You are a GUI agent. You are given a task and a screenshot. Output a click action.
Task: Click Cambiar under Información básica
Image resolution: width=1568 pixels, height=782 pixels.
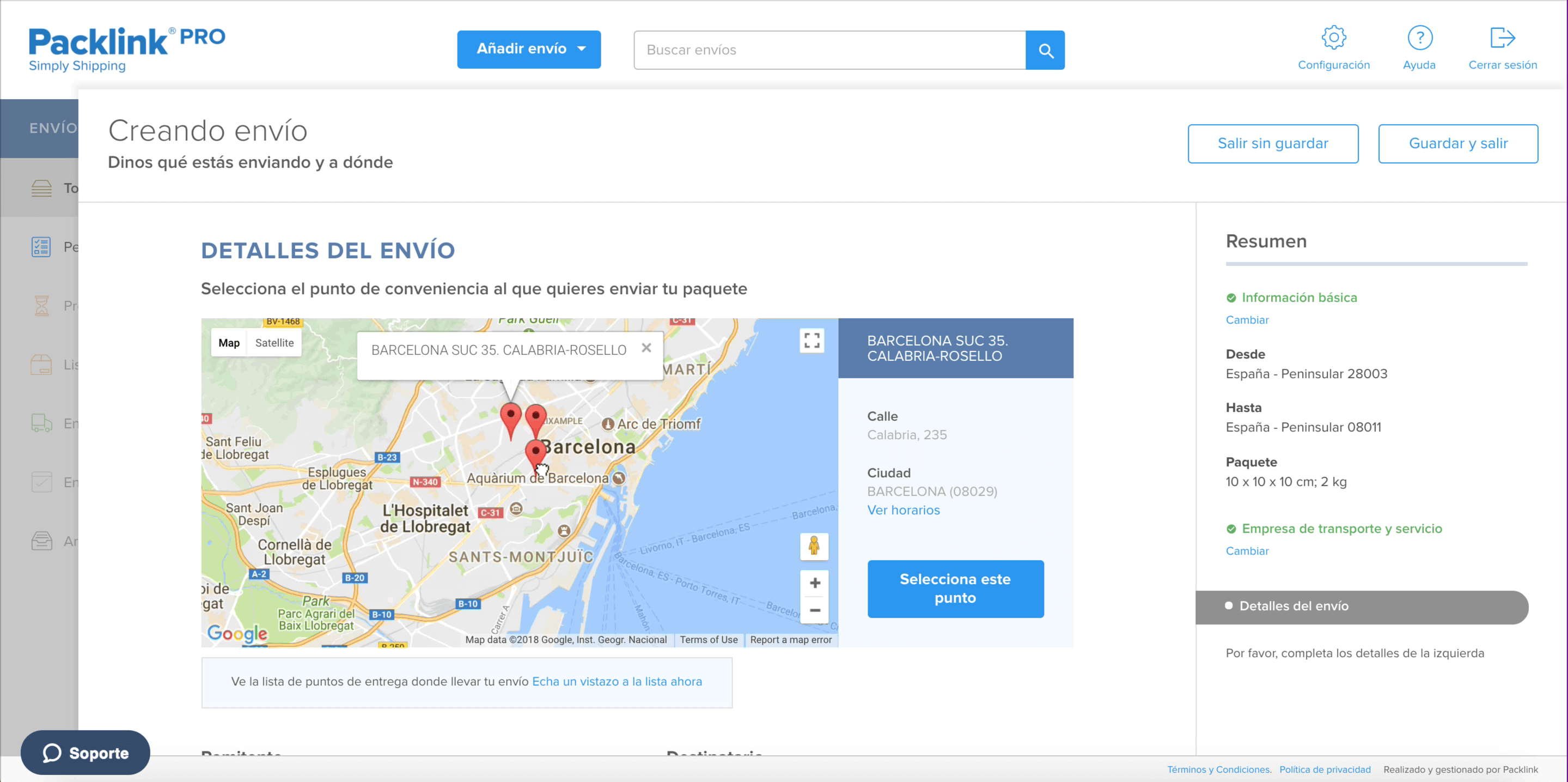(1247, 320)
